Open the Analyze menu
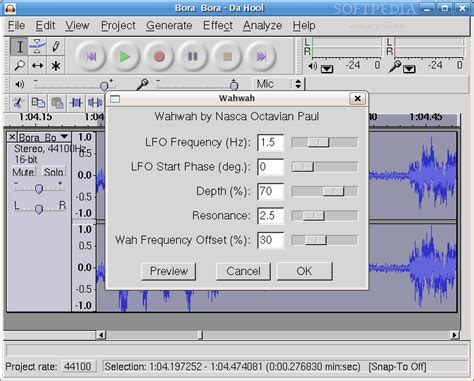The image size is (474, 381). [x=262, y=26]
